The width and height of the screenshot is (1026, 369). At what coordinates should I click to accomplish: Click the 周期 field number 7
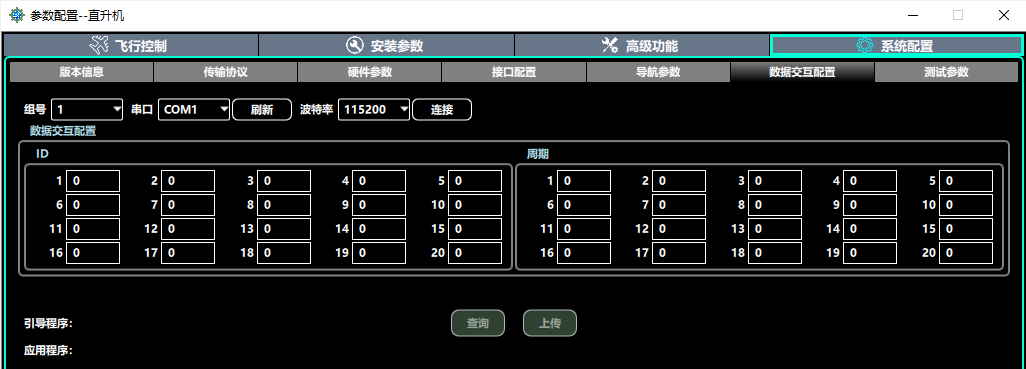click(679, 205)
